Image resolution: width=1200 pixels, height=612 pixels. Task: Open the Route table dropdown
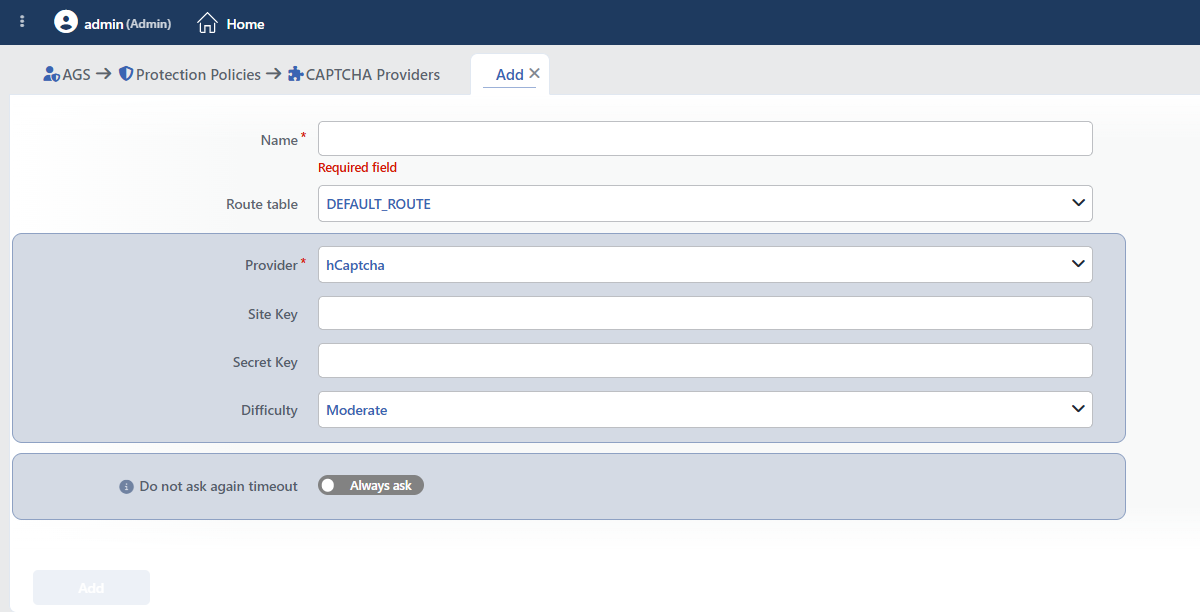pos(705,203)
